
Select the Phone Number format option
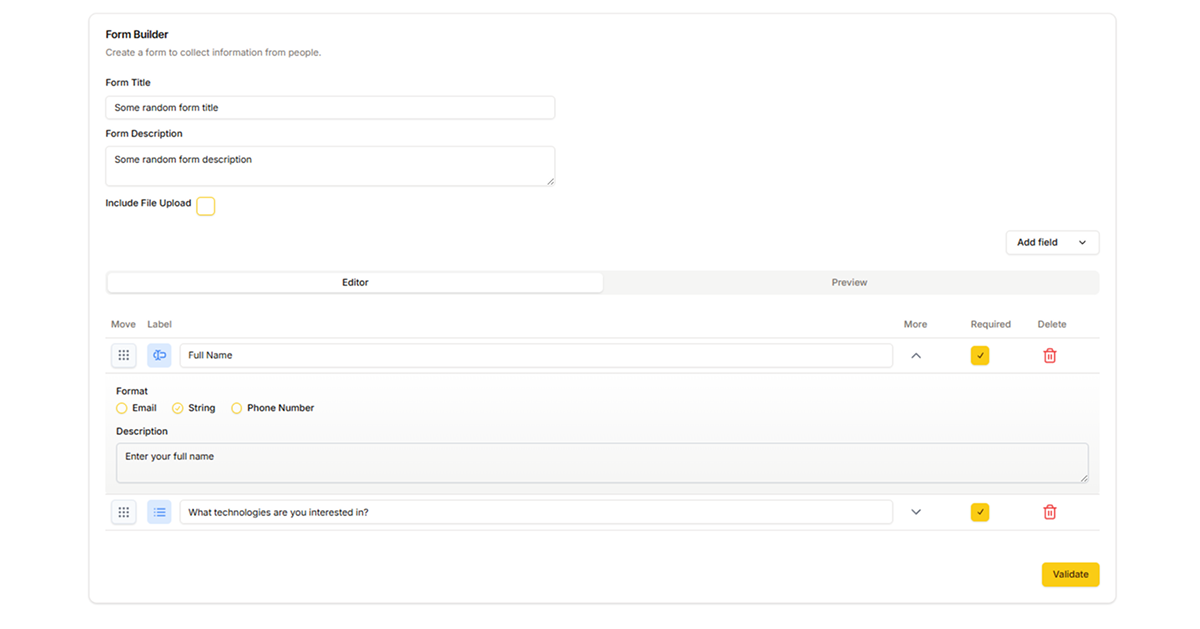click(x=237, y=408)
